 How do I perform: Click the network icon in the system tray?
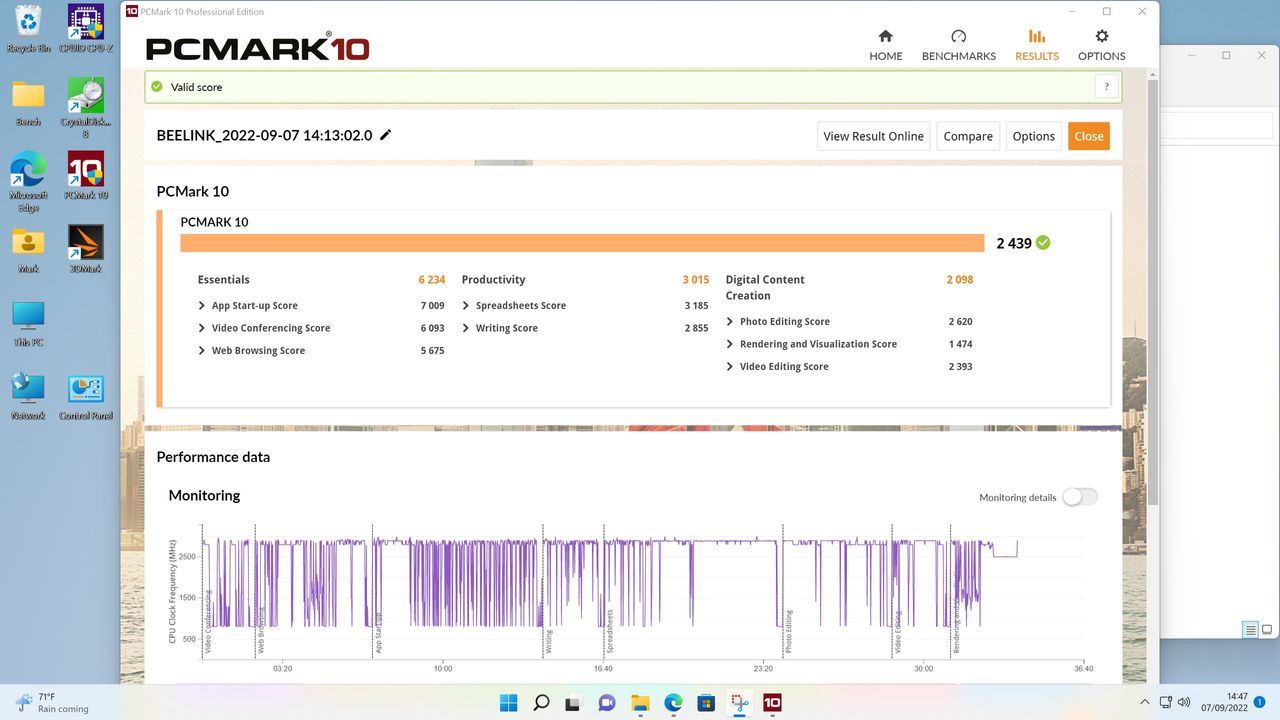pyautogui.click(x=1166, y=702)
